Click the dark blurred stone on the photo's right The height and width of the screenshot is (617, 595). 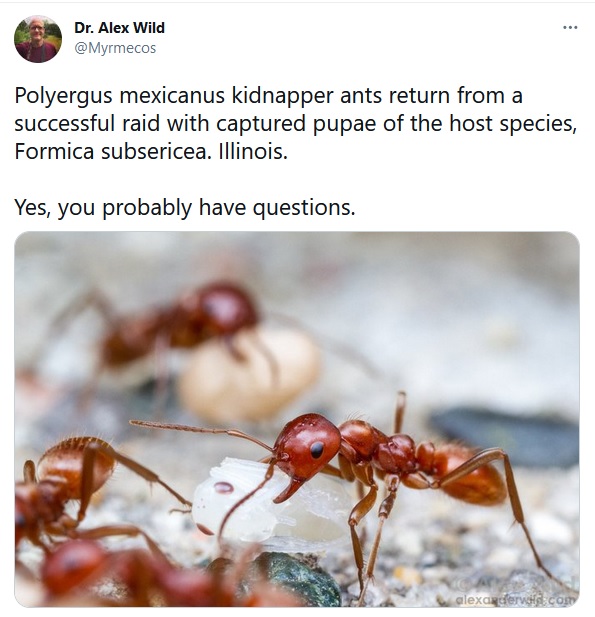(506, 437)
